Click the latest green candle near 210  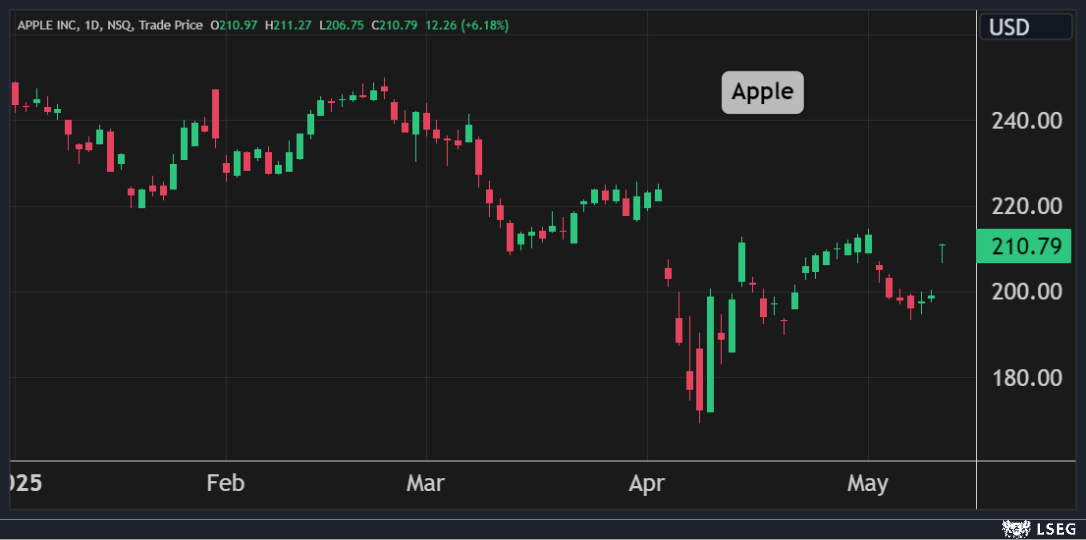pos(942,251)
